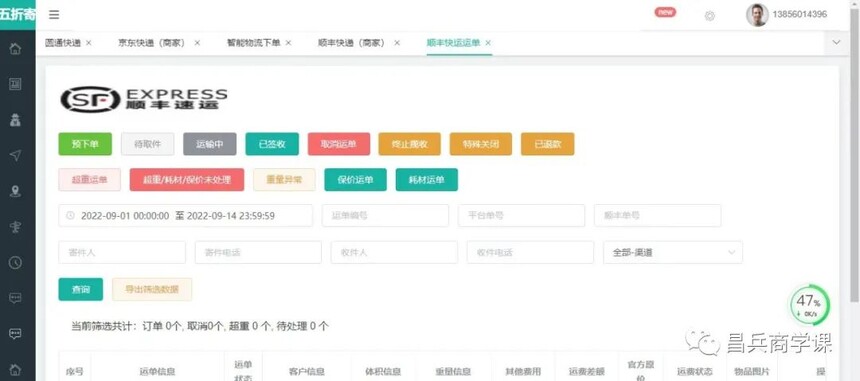Open the settings gear in the header
The image size is (860, 381).
click(710, 16)
